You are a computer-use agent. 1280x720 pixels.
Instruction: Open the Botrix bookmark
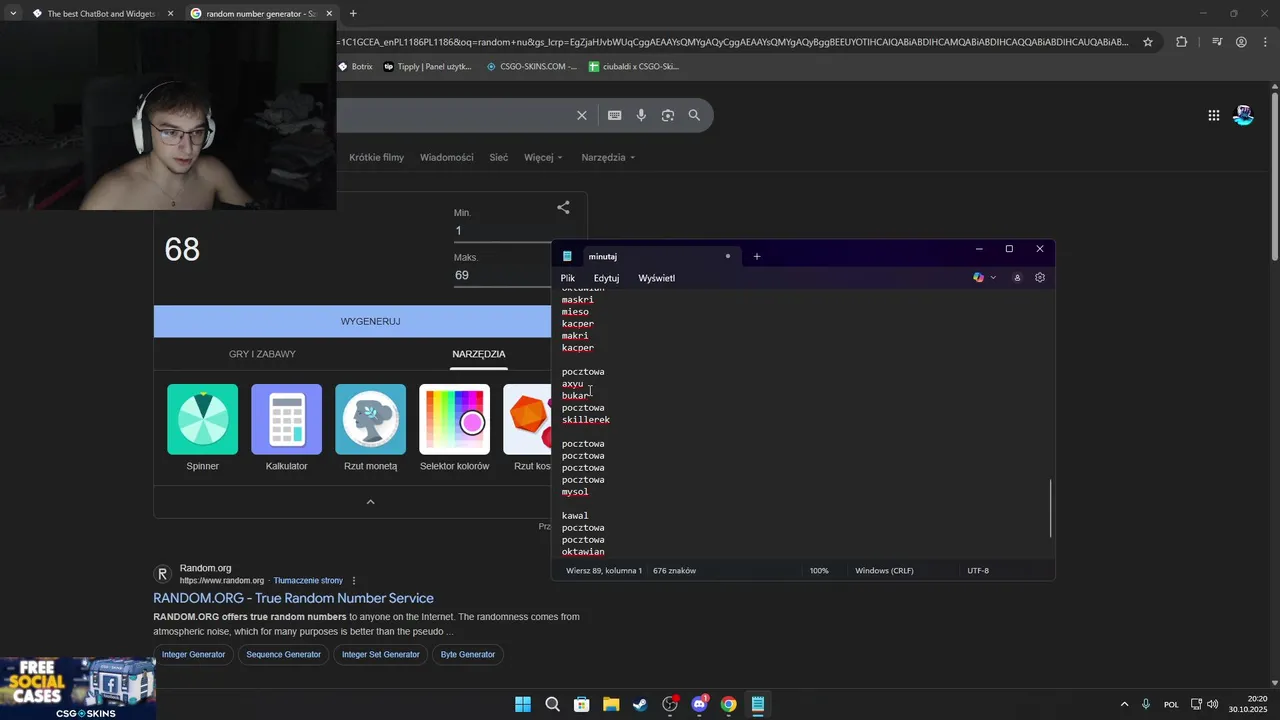click(x=354, y=67)
